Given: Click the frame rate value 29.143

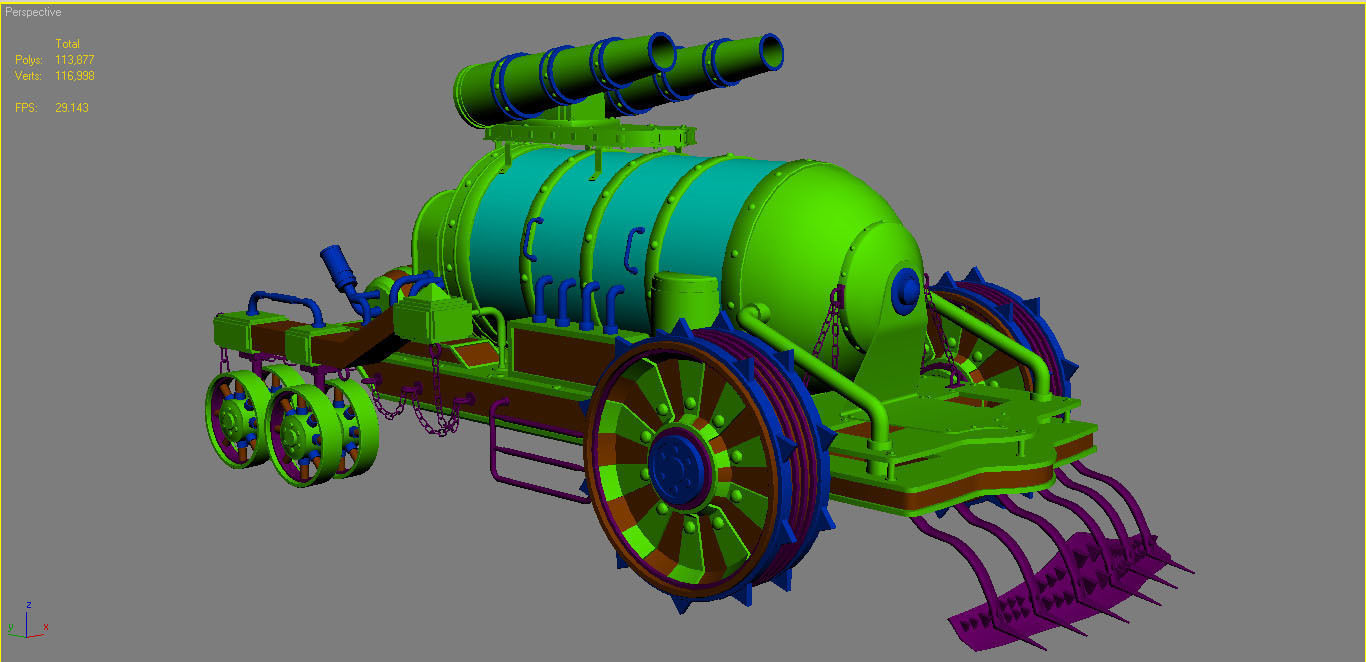Looking at the screenshot, I should (x=72, y=107).
